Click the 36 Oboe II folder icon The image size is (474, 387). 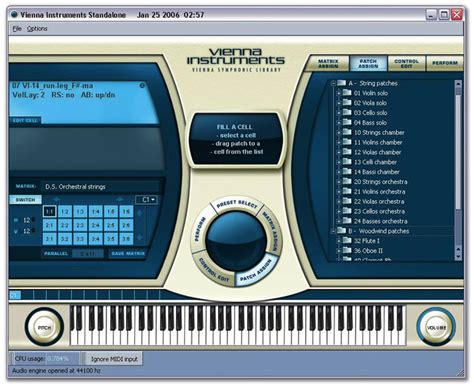347,250
